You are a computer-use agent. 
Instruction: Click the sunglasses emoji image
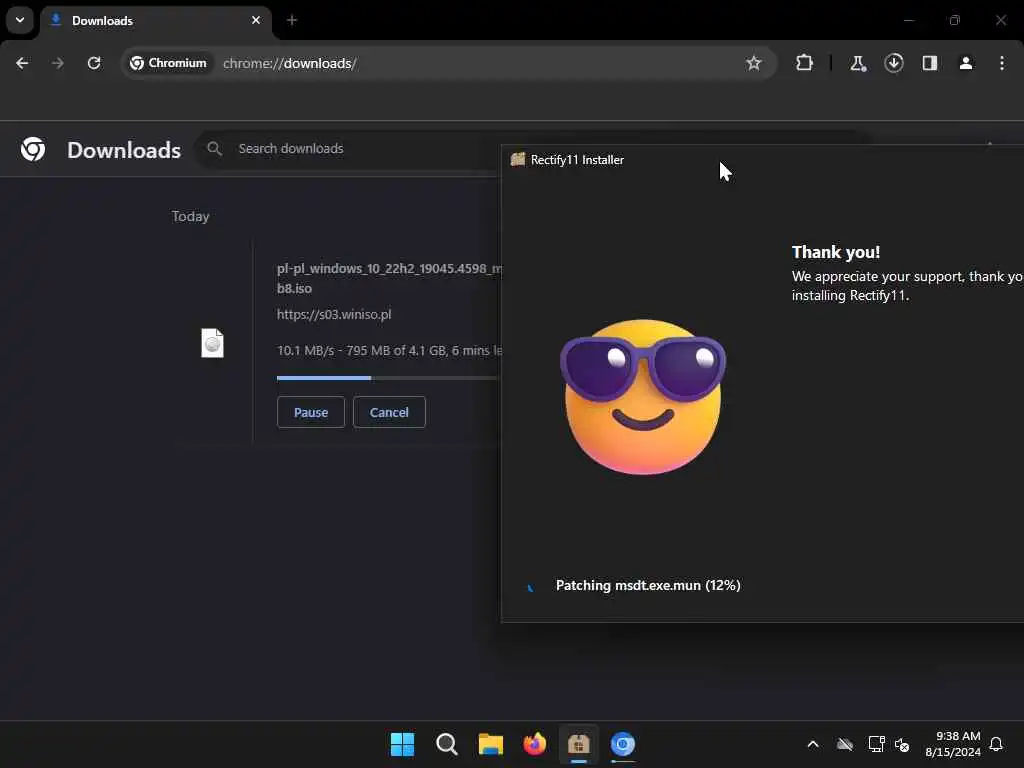(x=643, y=397)
